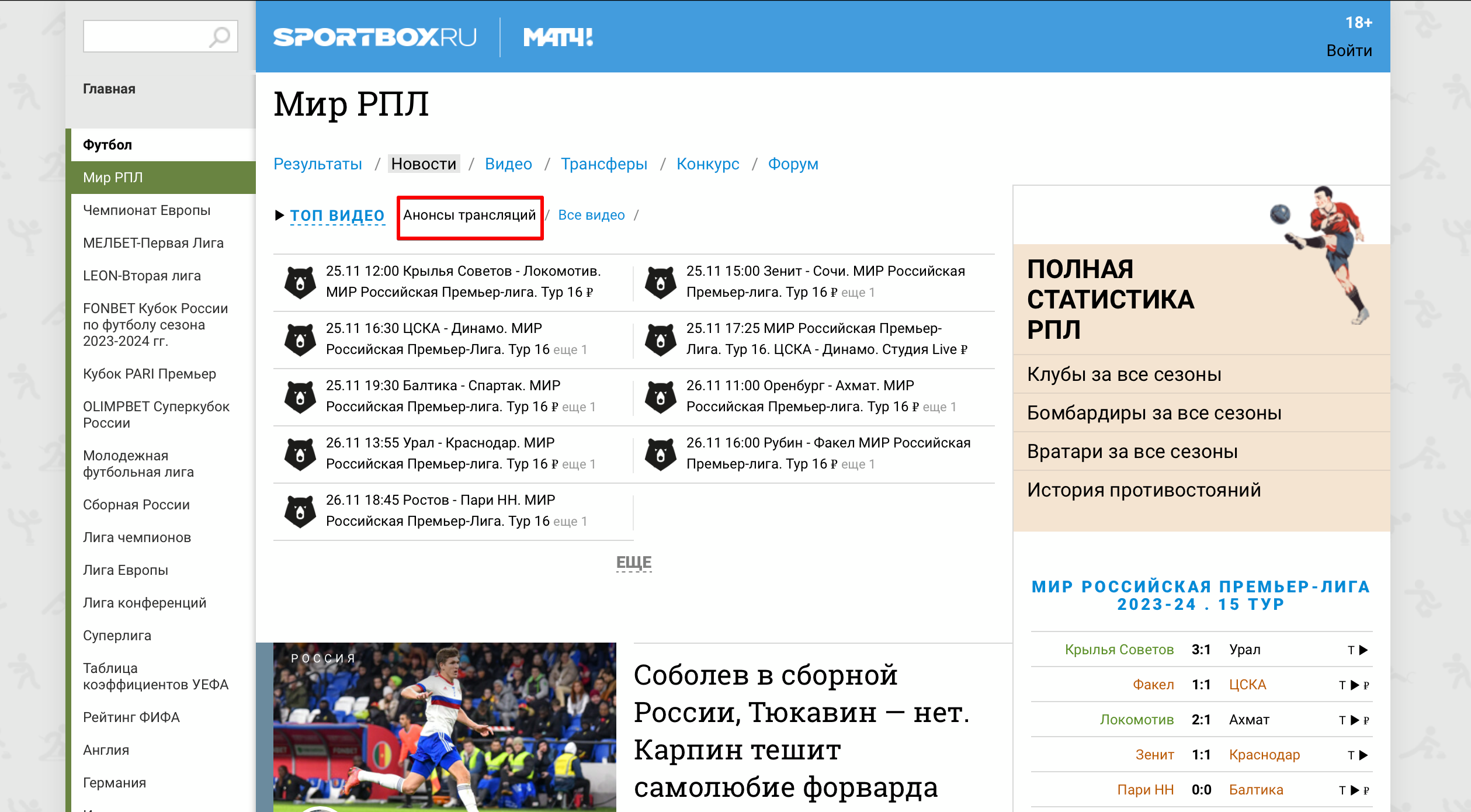Image resolution: width=1471 pixels, height=812 pixels.
Task: Open Все видео link
Action: (x=591, y=216)
